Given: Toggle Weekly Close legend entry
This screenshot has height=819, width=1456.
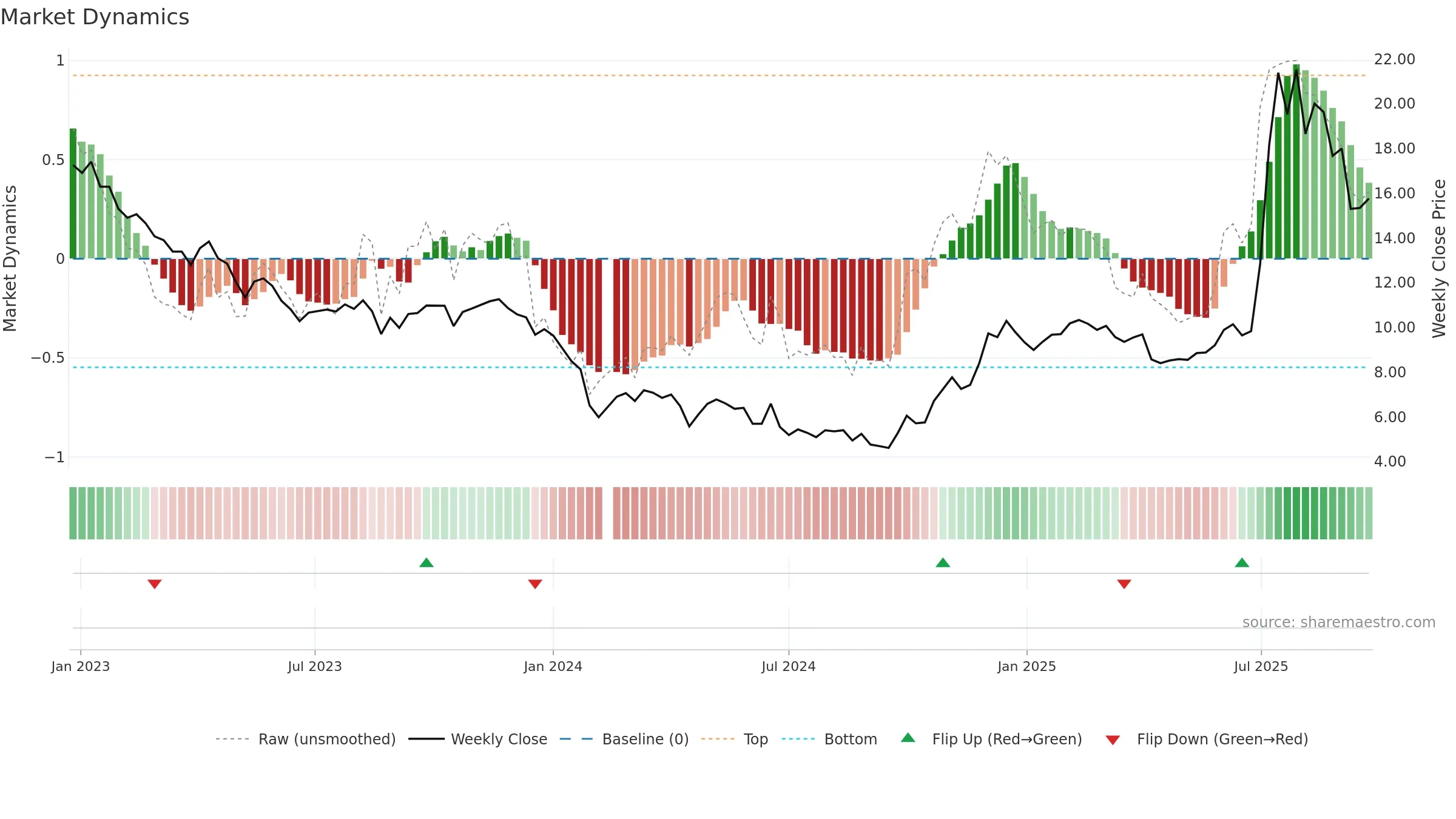Looking at the screenshot, I should (478, 739).
